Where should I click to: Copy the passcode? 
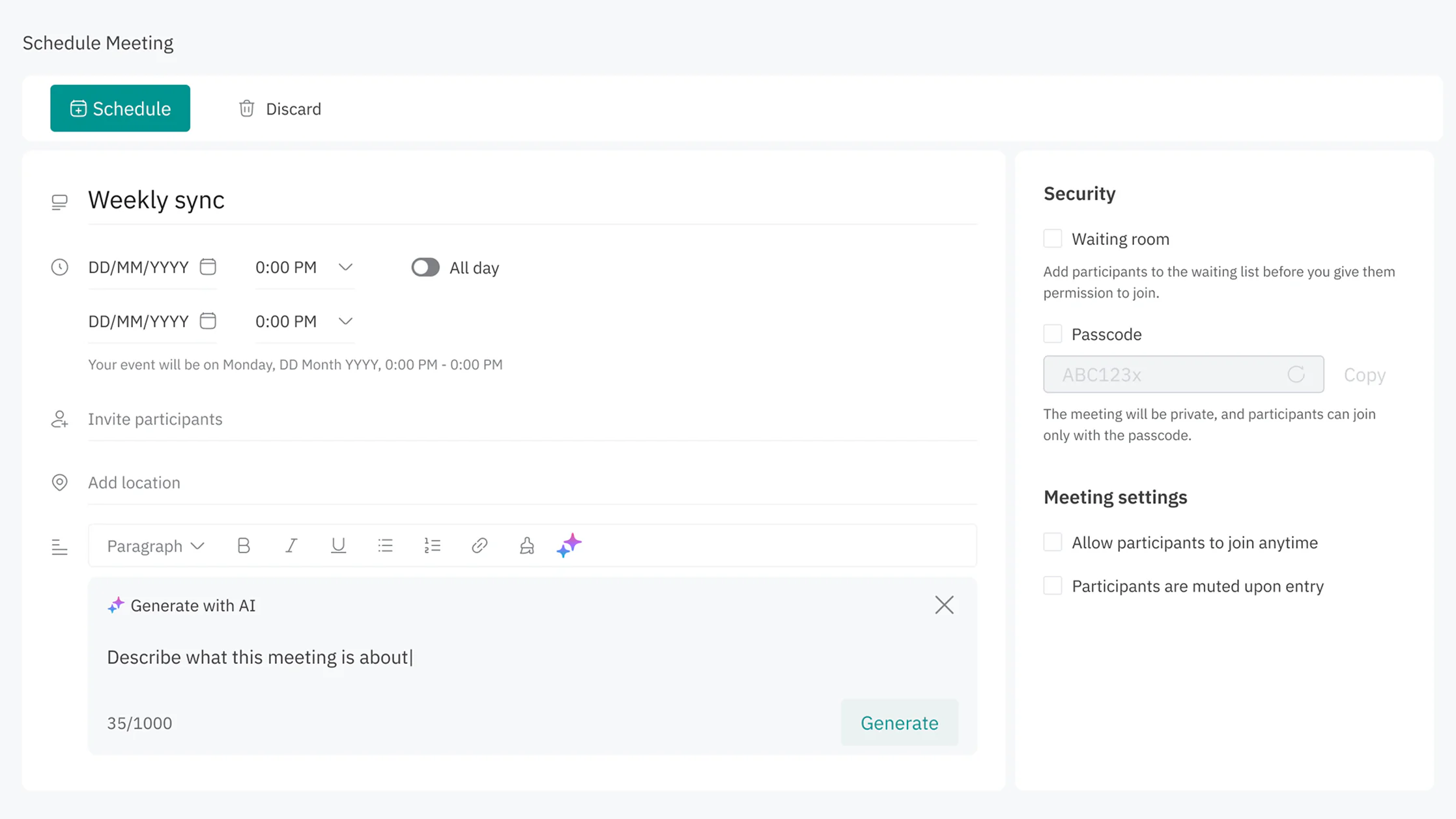(x=1364, y=375)
